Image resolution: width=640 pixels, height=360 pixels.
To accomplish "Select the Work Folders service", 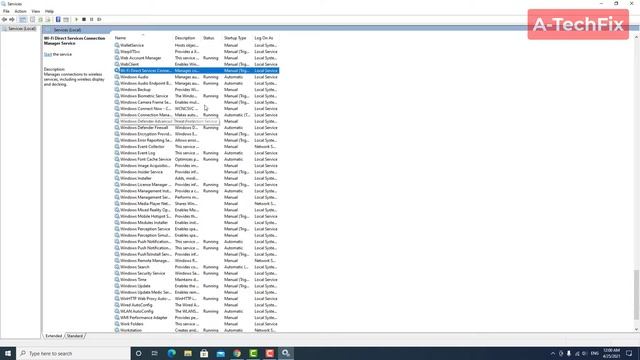I will point(197,324).
